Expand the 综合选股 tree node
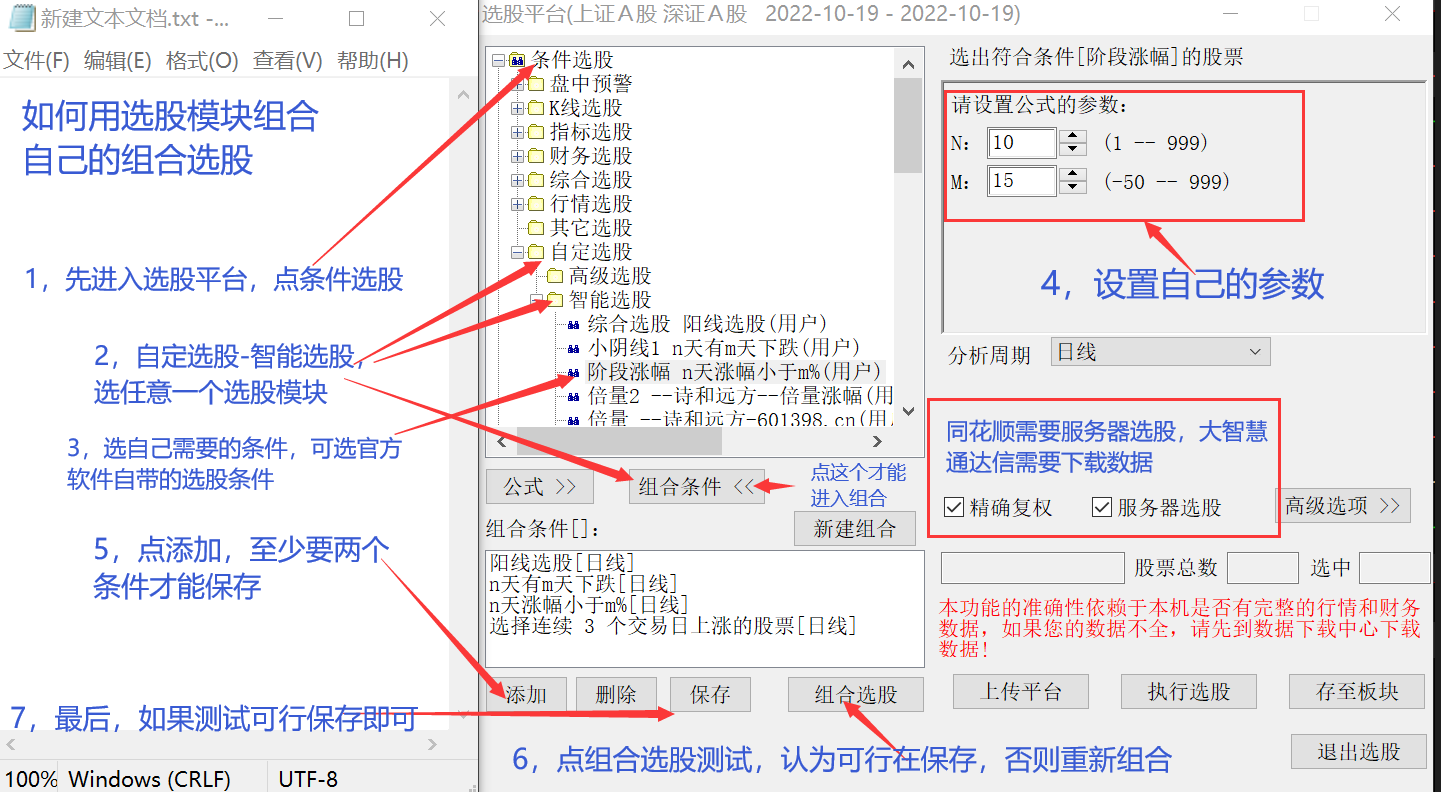 (x=518, y=180)
